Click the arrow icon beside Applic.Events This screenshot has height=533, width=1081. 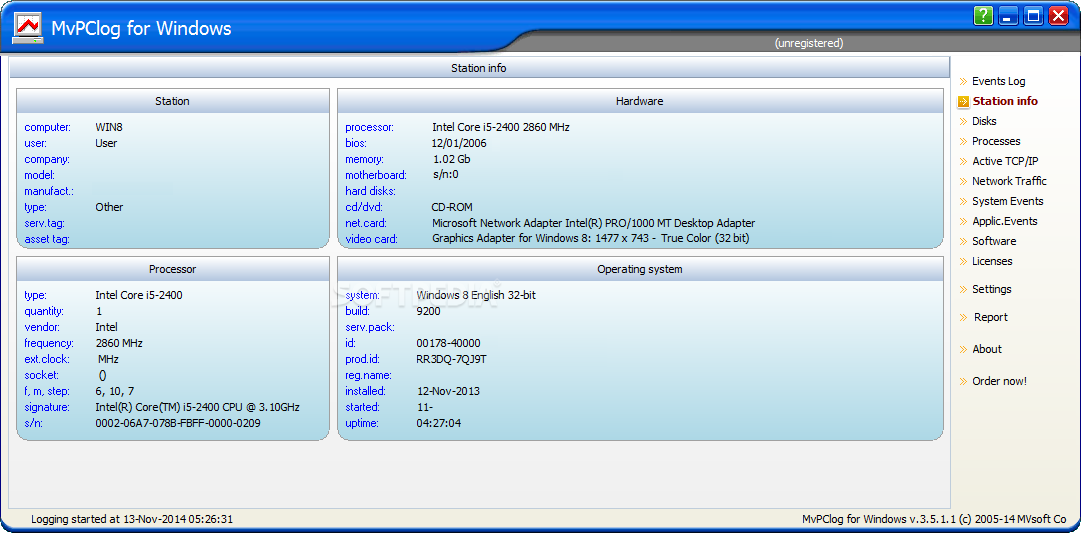point(963,221)
